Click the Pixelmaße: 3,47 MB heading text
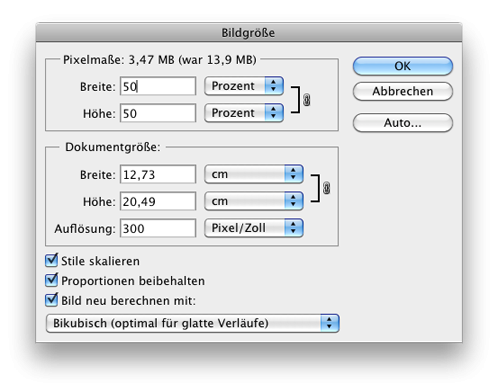Viewport: 498px width, 392px height. coord(160,60)
